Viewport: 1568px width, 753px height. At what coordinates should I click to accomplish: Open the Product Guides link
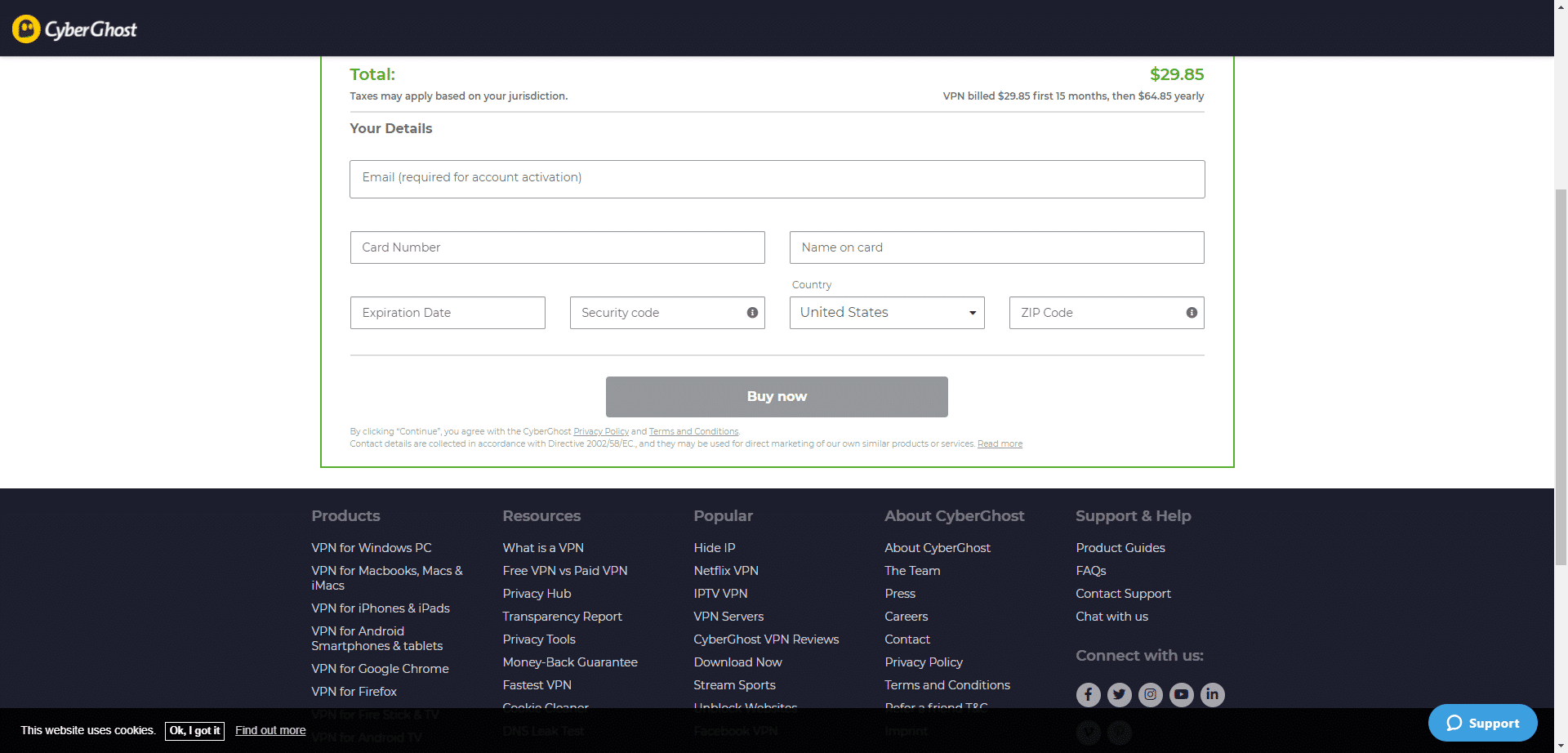coord(1120,548)
